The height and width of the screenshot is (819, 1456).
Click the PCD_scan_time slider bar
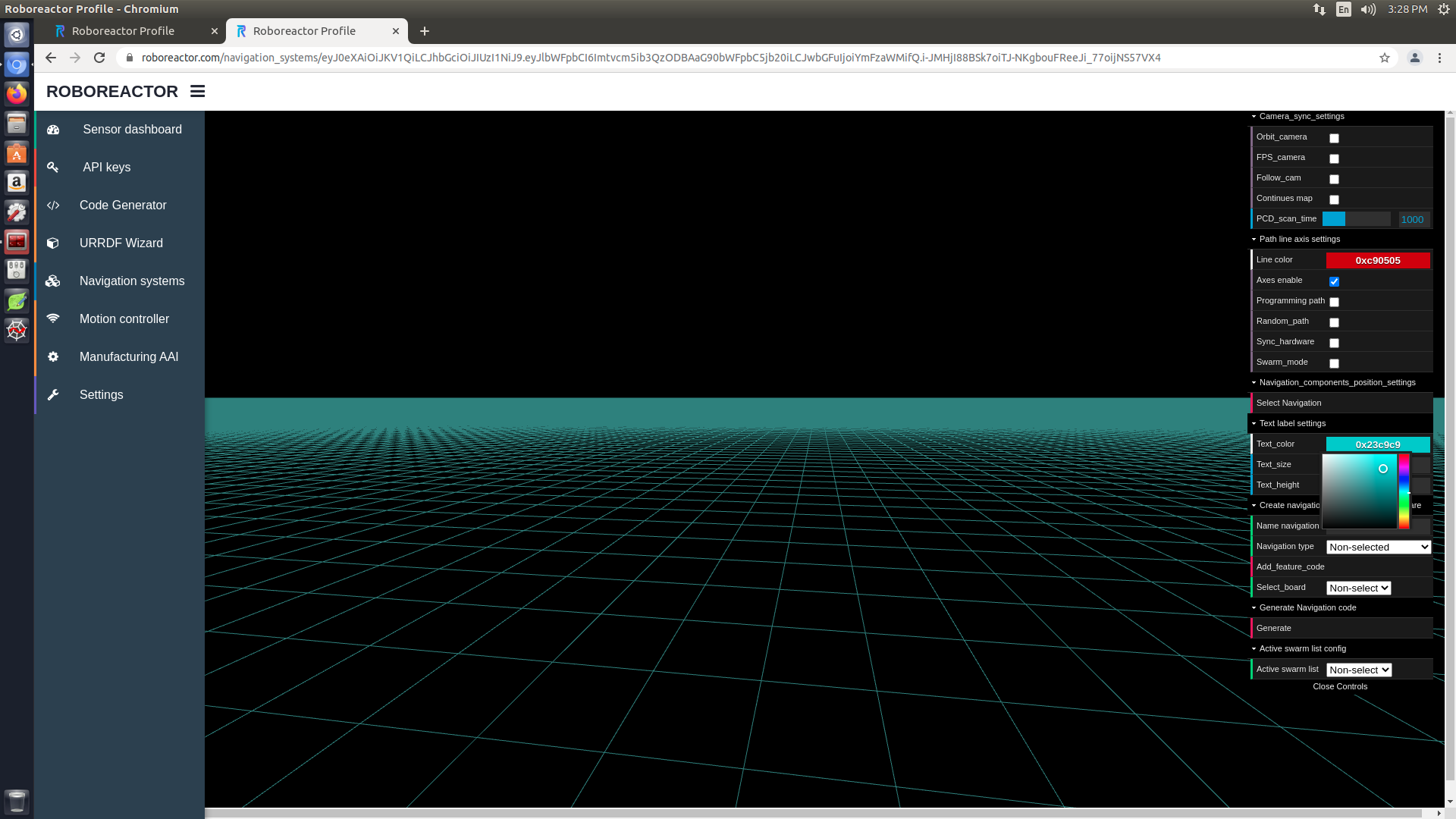[x=1356, y=219]
